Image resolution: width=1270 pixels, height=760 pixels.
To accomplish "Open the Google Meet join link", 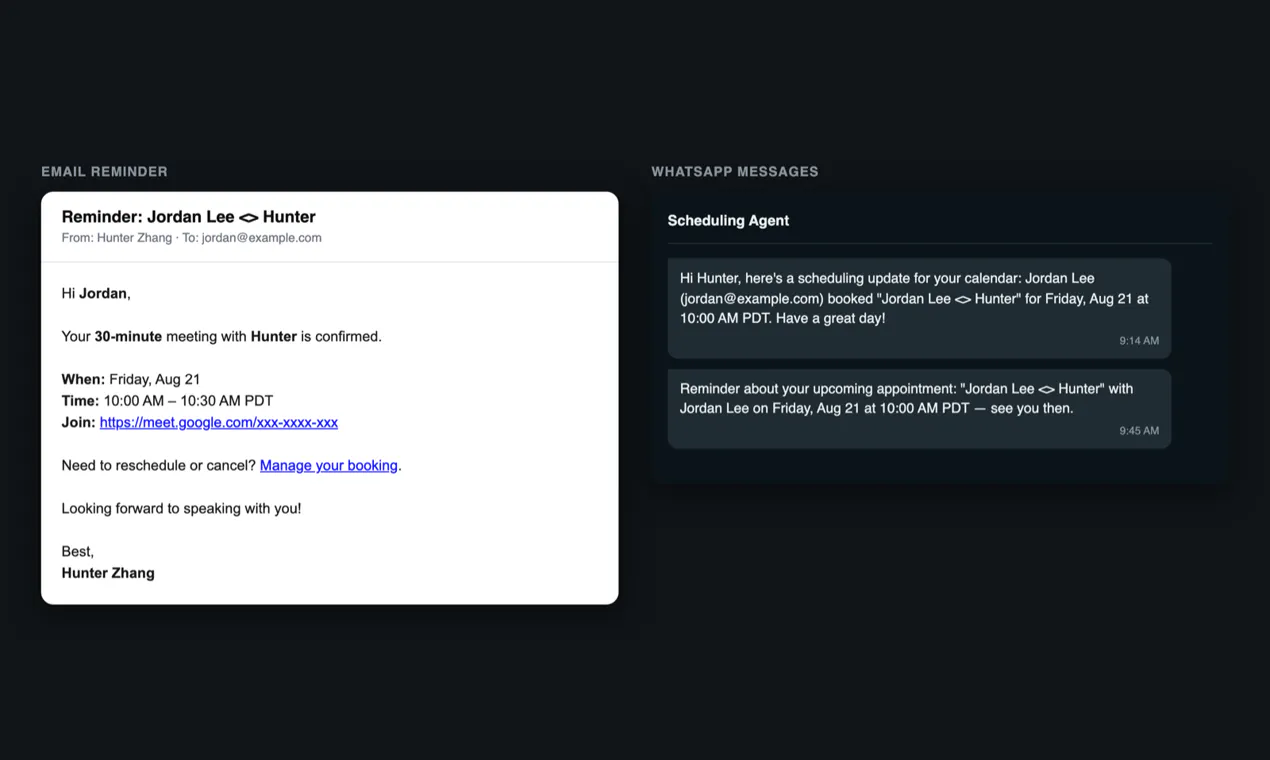I will (x=219, y=422).
